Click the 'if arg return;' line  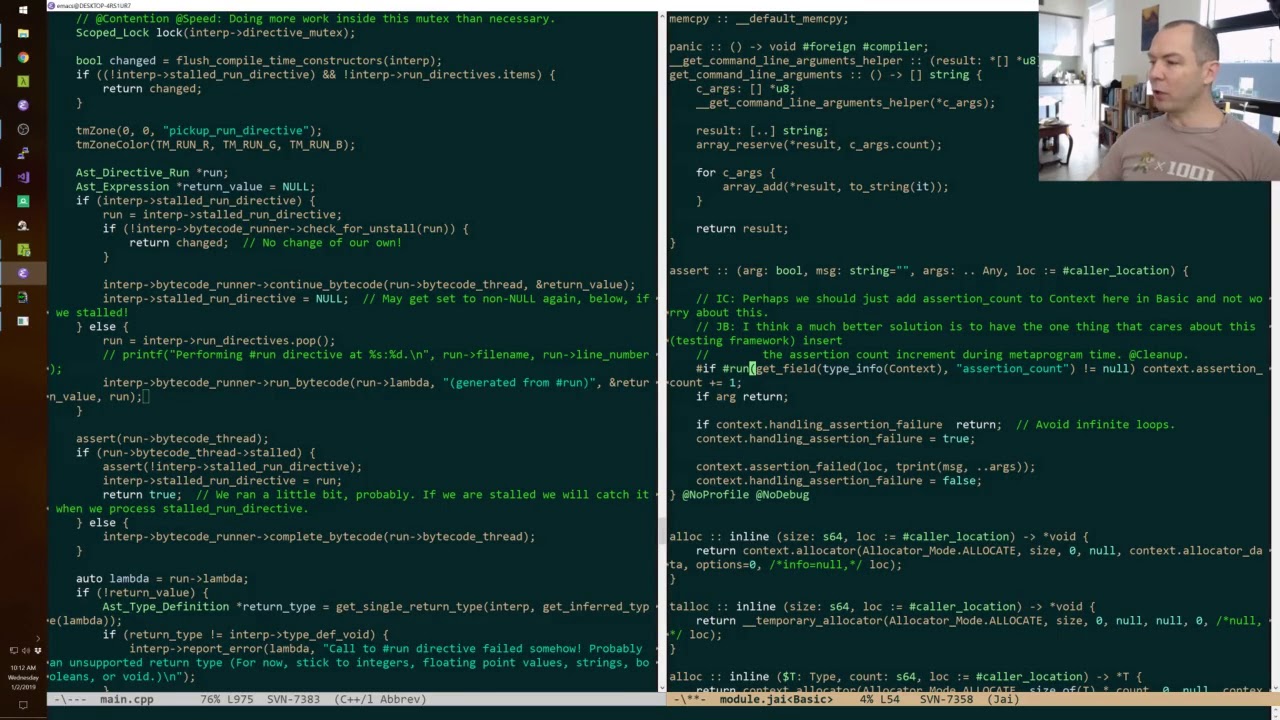click(742, 396)
